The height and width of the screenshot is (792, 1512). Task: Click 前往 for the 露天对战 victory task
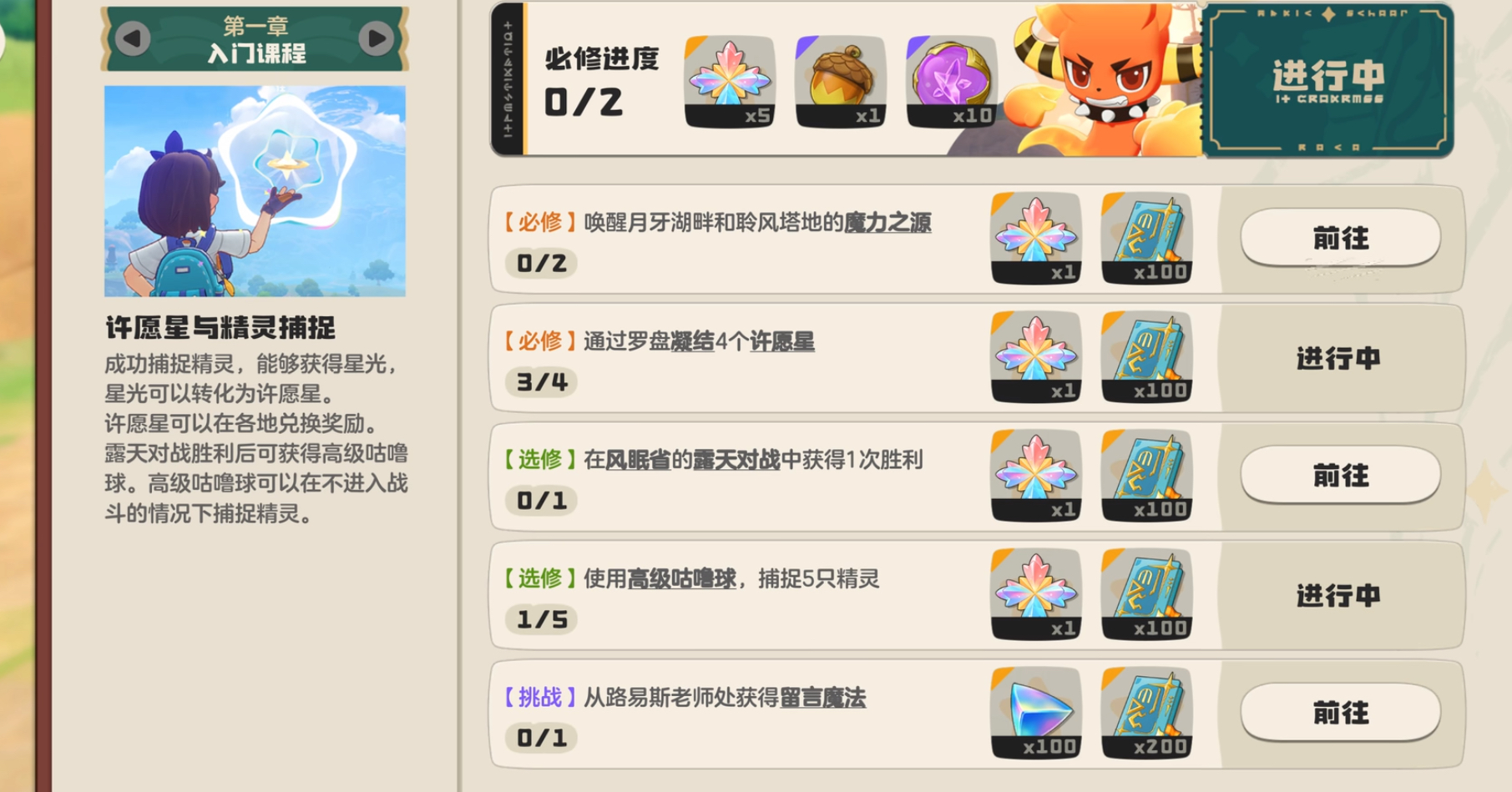pos(1340,476)
